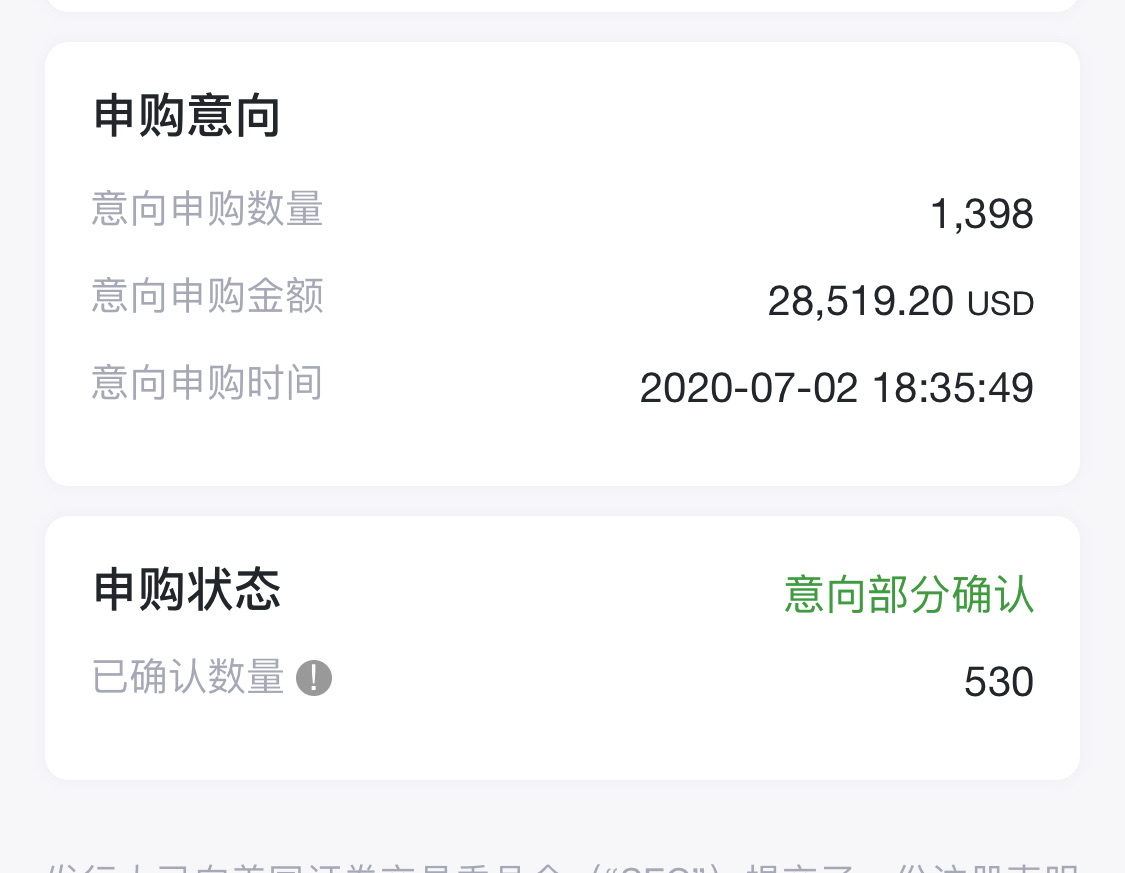Click the 已确认数量 label text
The width and height of the screenshot is (1125, 873).
tap(189, 678)
